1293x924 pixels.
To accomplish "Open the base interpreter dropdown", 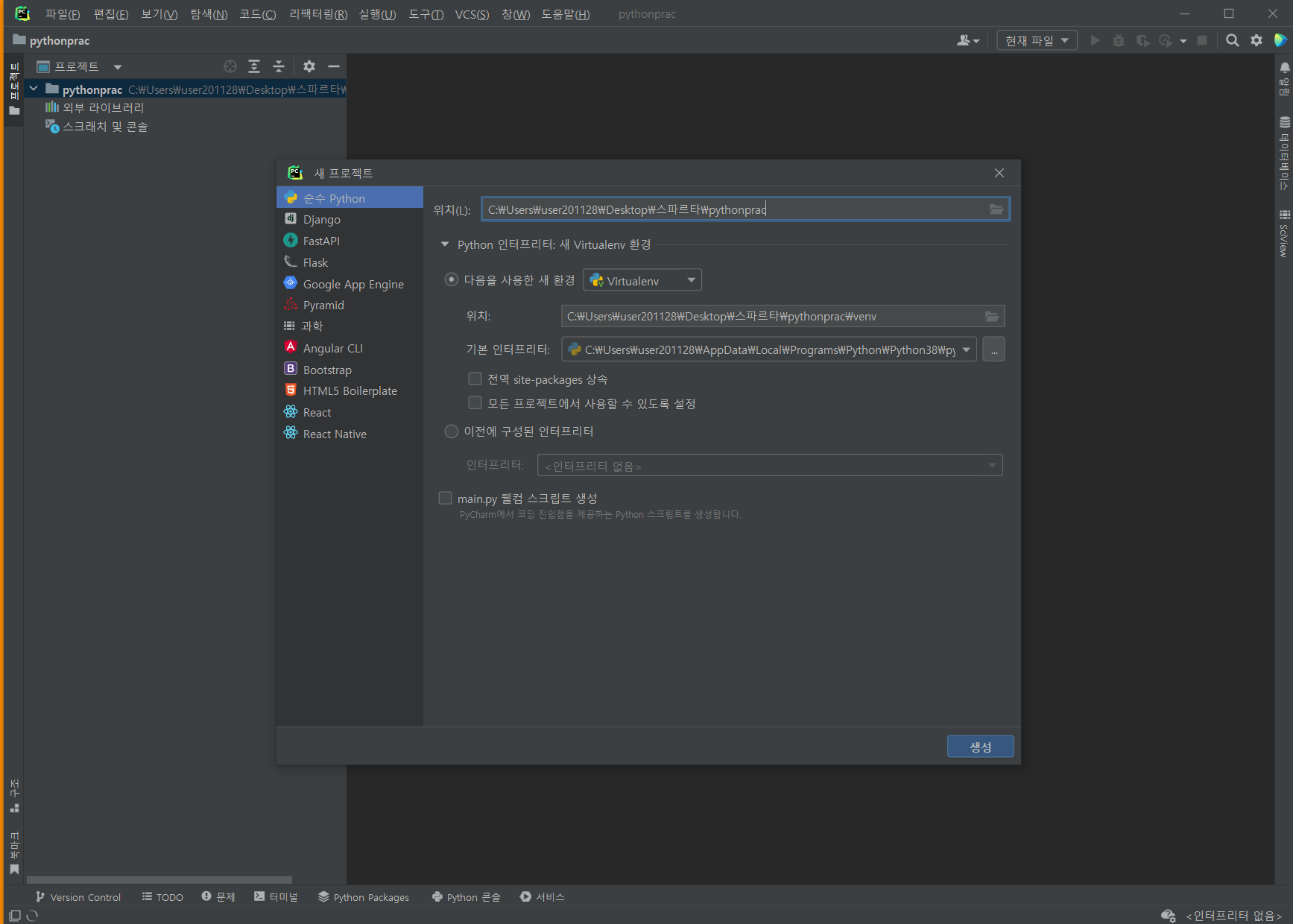I will tap(769, 349).
